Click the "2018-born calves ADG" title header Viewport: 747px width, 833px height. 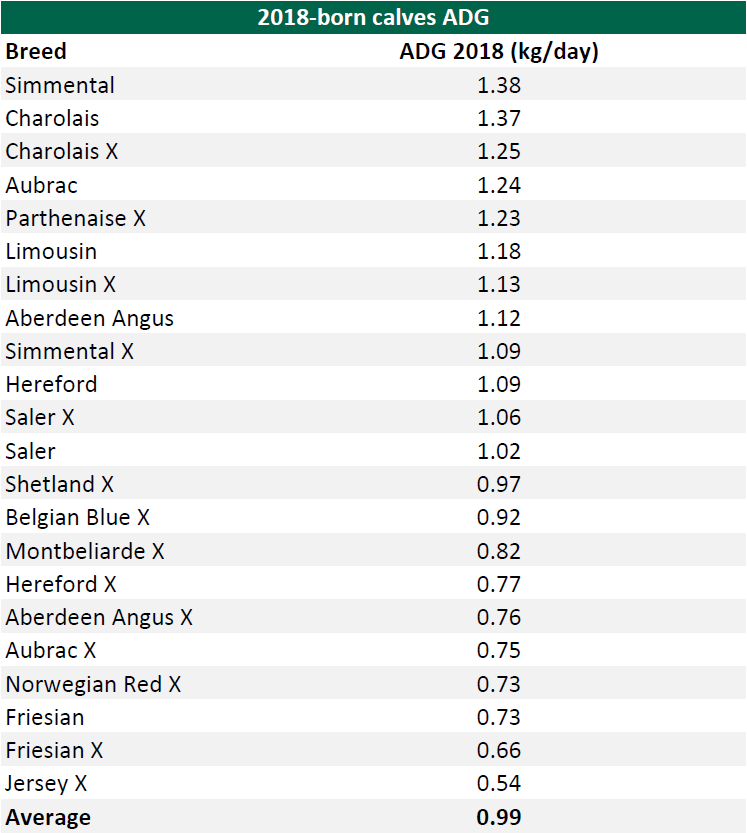pyautogui.click(x=373, y=17)
